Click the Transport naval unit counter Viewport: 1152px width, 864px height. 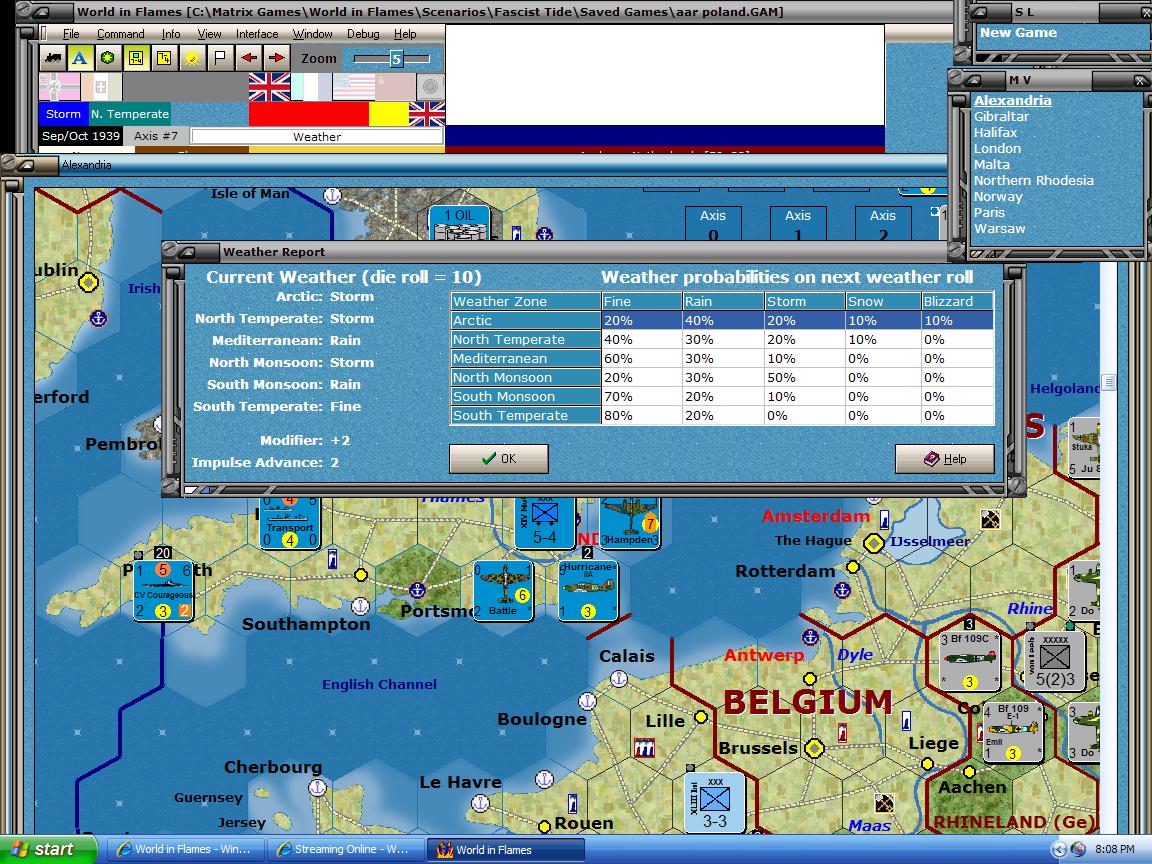pos(289,523)
